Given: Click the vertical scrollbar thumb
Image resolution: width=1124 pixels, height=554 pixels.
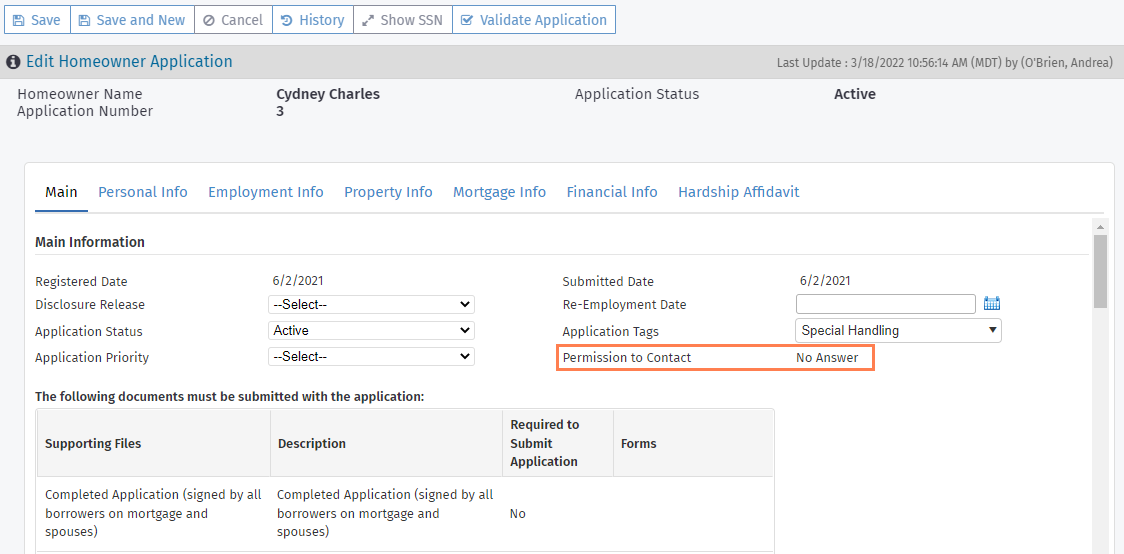Looking at the screenshot, I should [x=1100, y=271].
